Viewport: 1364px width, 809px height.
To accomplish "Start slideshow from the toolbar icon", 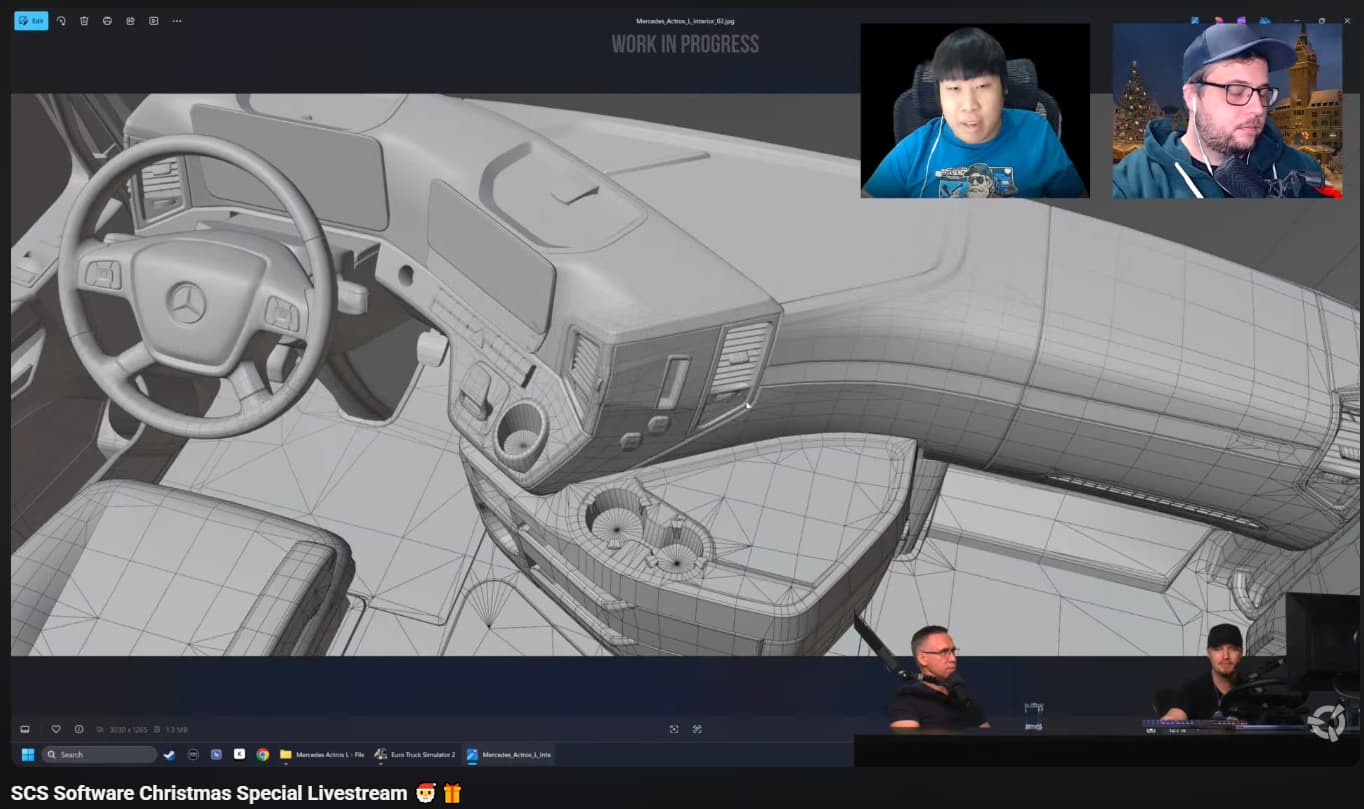I will click(153, 20).
